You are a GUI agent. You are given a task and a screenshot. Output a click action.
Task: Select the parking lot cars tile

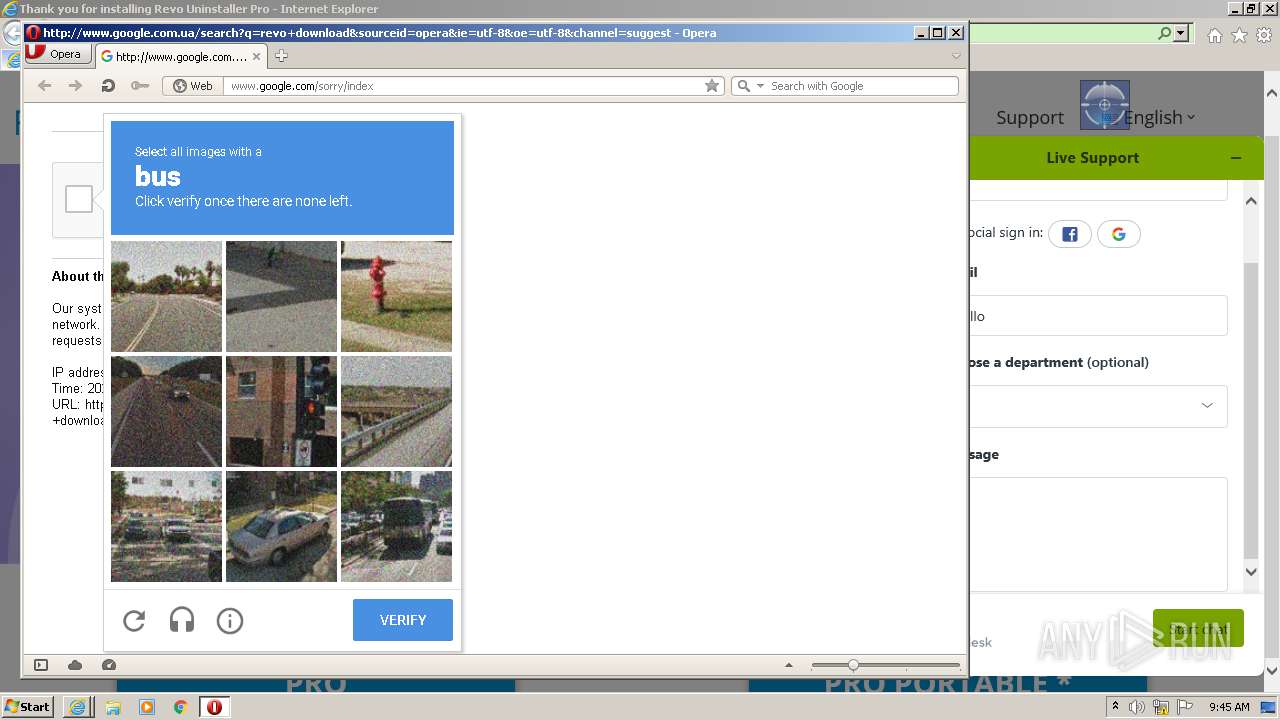tap(166, 526)
